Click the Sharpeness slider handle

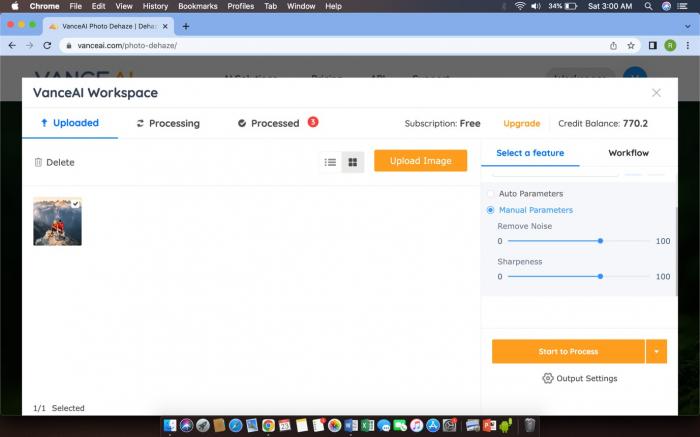click(600, 276)
